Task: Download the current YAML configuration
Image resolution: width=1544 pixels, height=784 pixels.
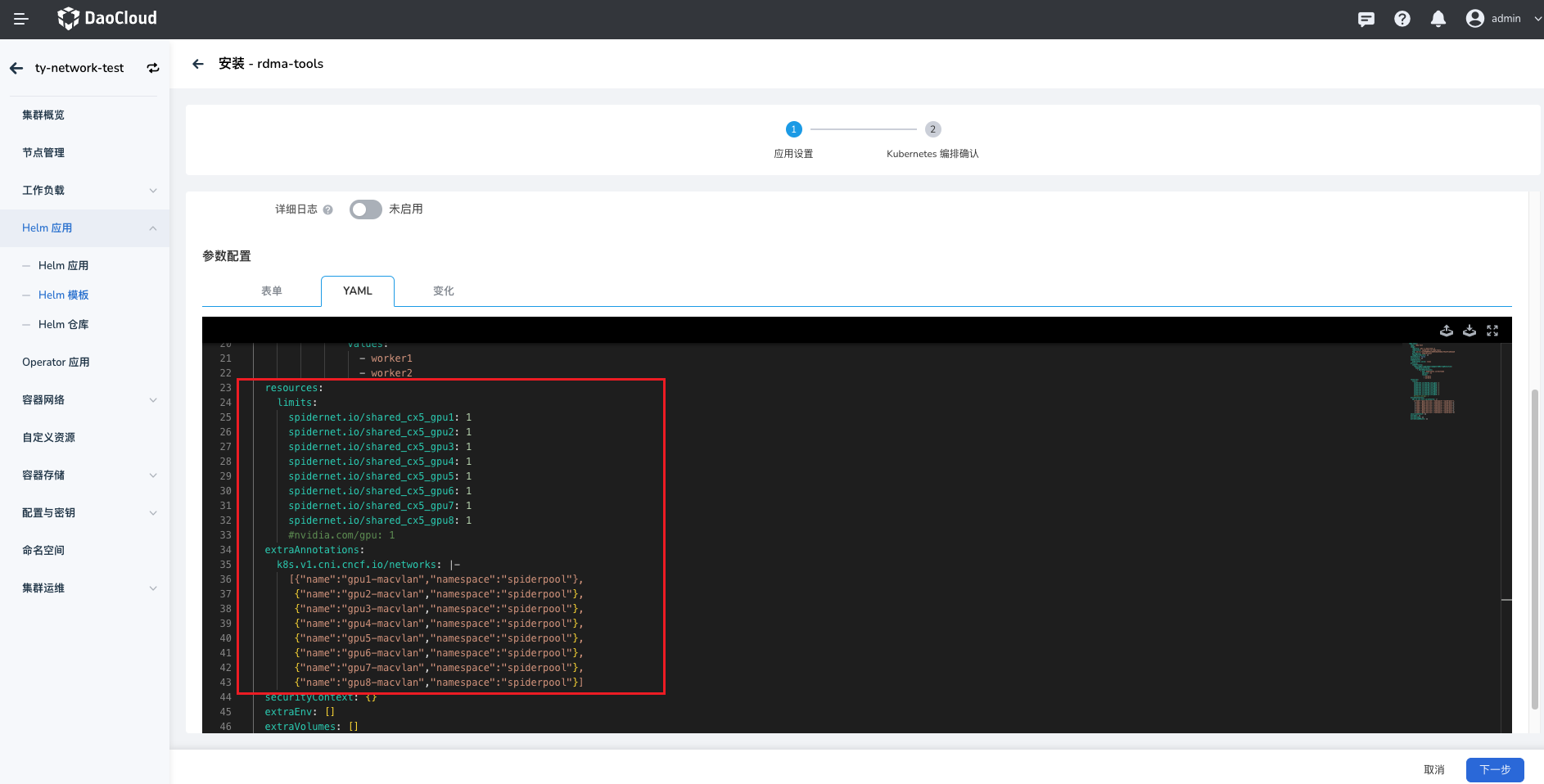Action: click(1470, 331)
